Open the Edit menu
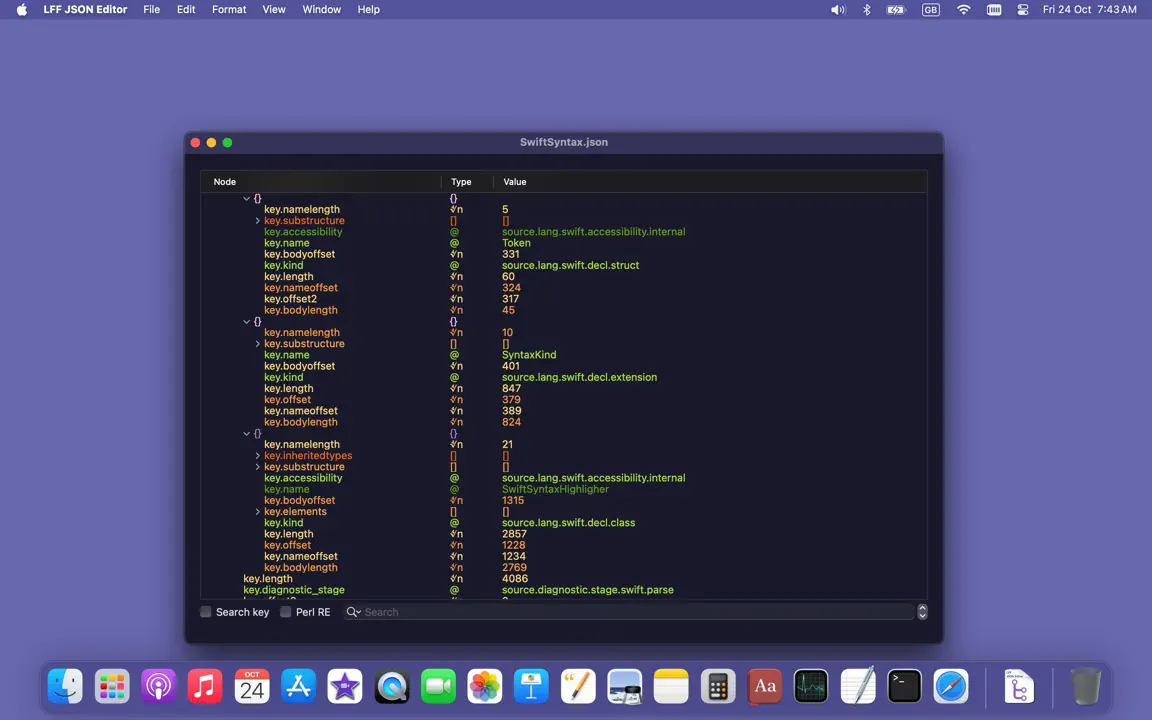 186,10
